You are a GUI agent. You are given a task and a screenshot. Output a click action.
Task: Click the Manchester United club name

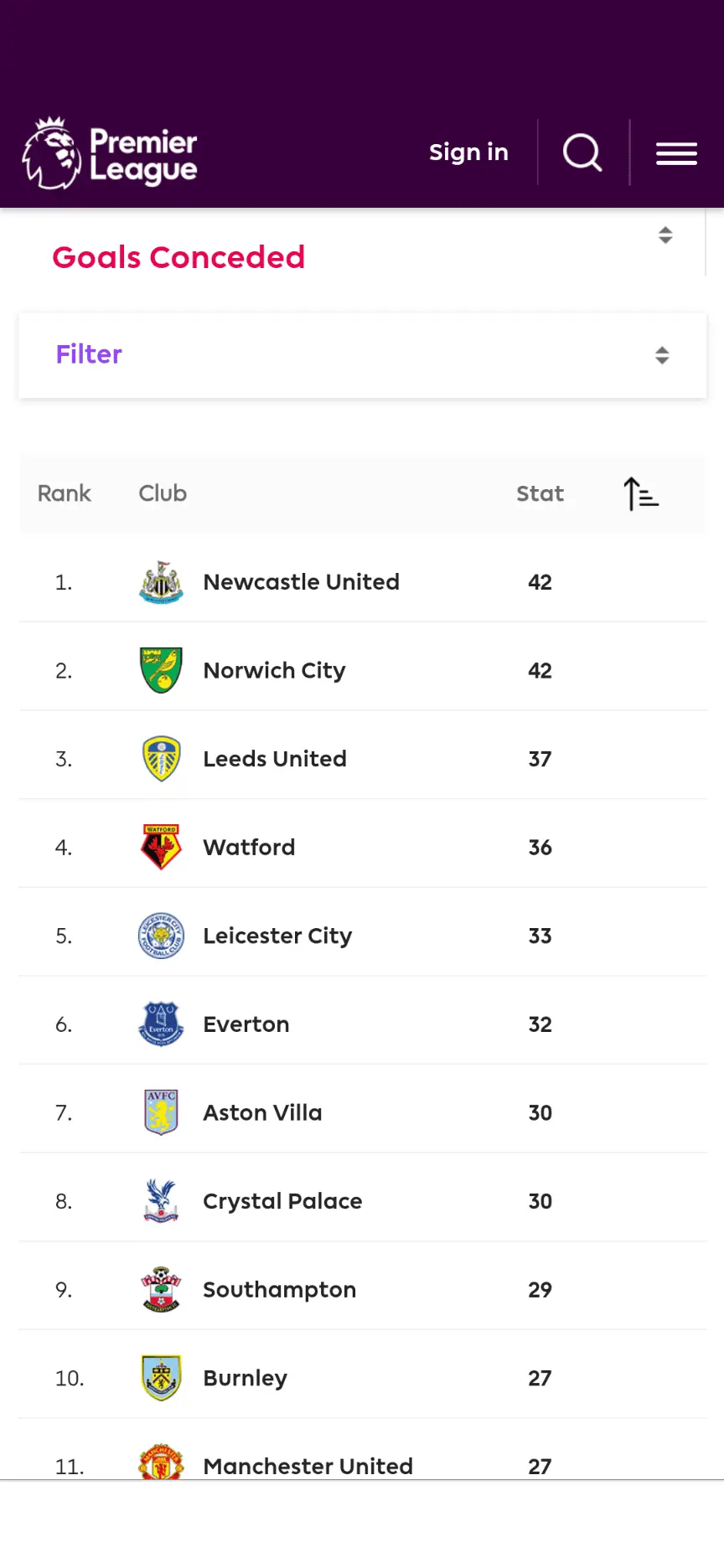[x=308, y=1466]
